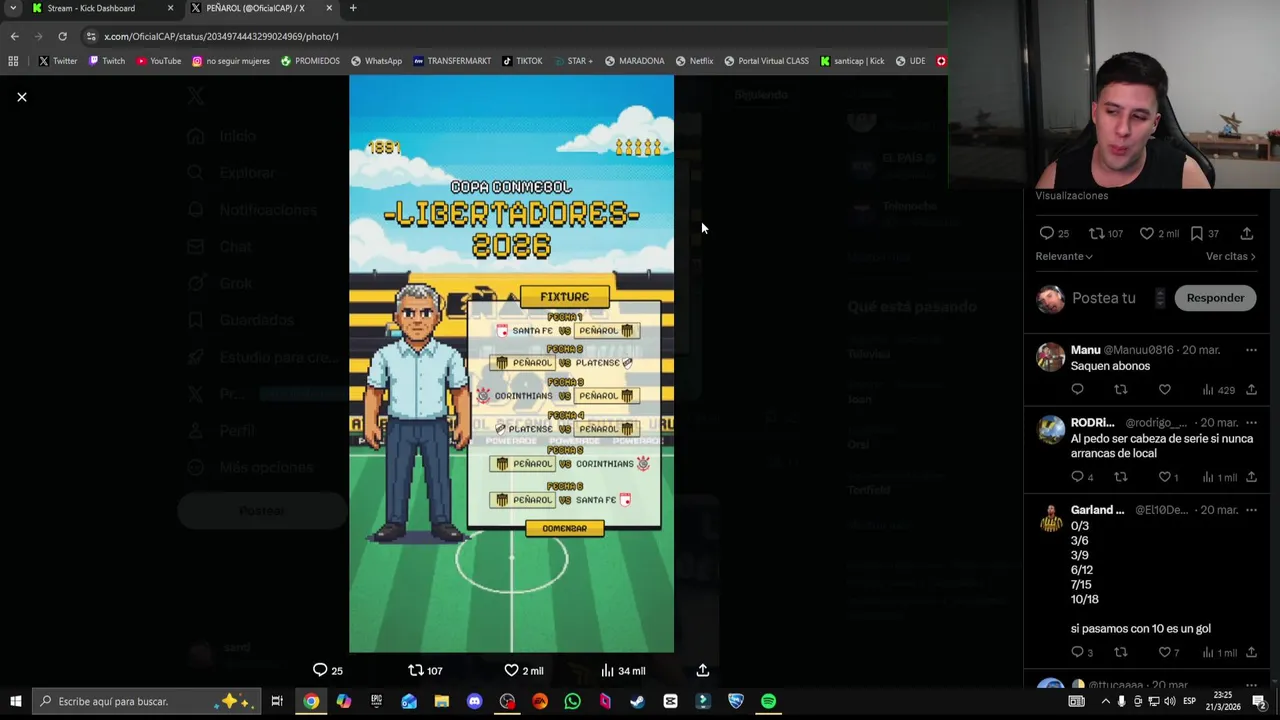The width and height of the screenshot is (1280, 720).
Task: Share Manu's comment
Action: pos(1251,390)
